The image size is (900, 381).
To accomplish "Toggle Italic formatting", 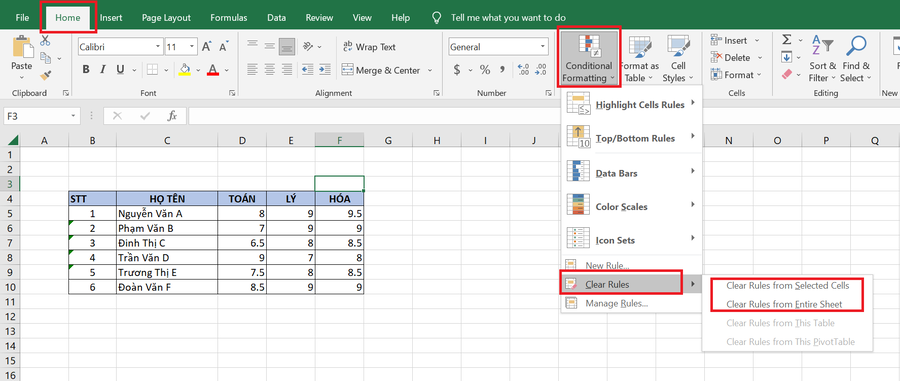I will point(103,70).
